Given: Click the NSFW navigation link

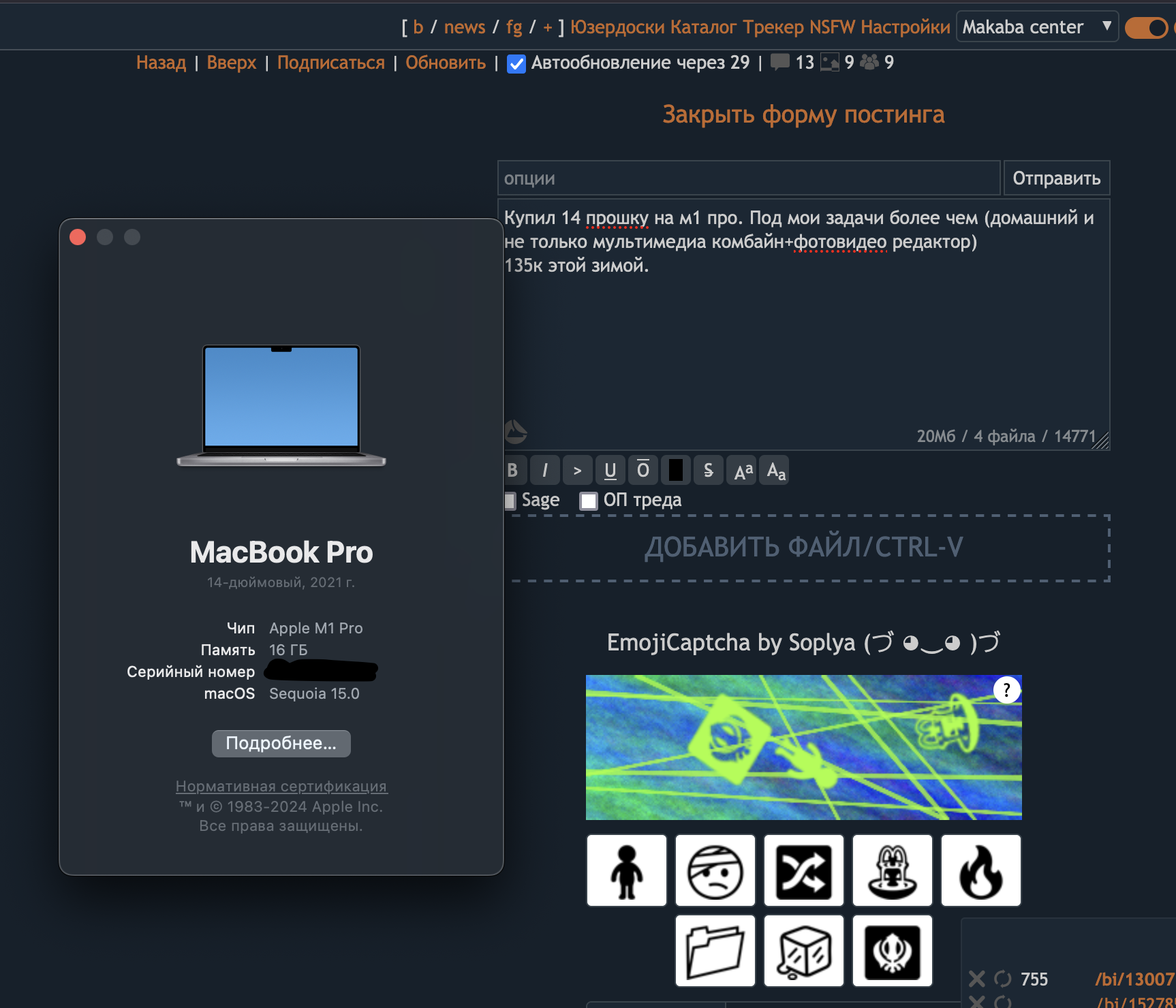Looking at the screenshot, I should click(832, 27).
